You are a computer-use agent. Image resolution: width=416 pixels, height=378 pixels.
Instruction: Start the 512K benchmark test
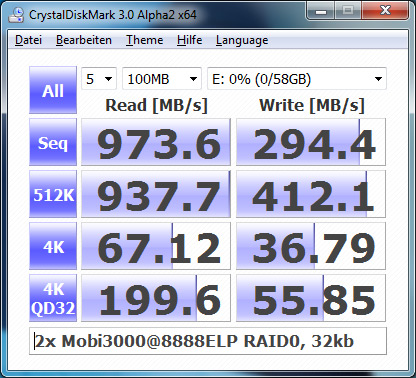tap(53, 194)
